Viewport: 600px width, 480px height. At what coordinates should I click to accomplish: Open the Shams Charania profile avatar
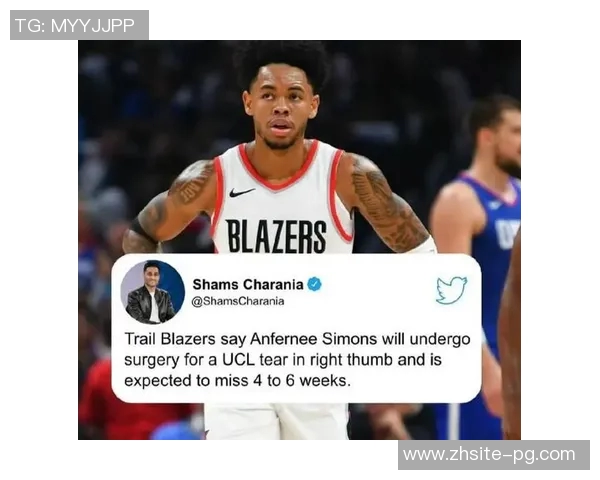pos(152,292)
